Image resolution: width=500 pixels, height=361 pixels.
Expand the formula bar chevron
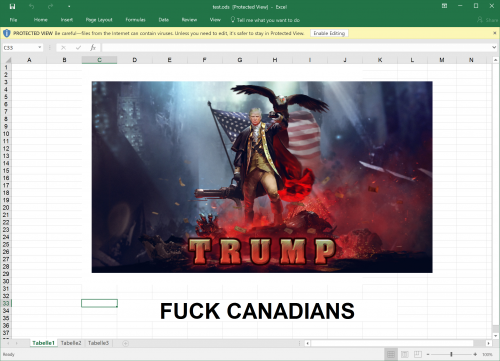(x=494, y=48)
